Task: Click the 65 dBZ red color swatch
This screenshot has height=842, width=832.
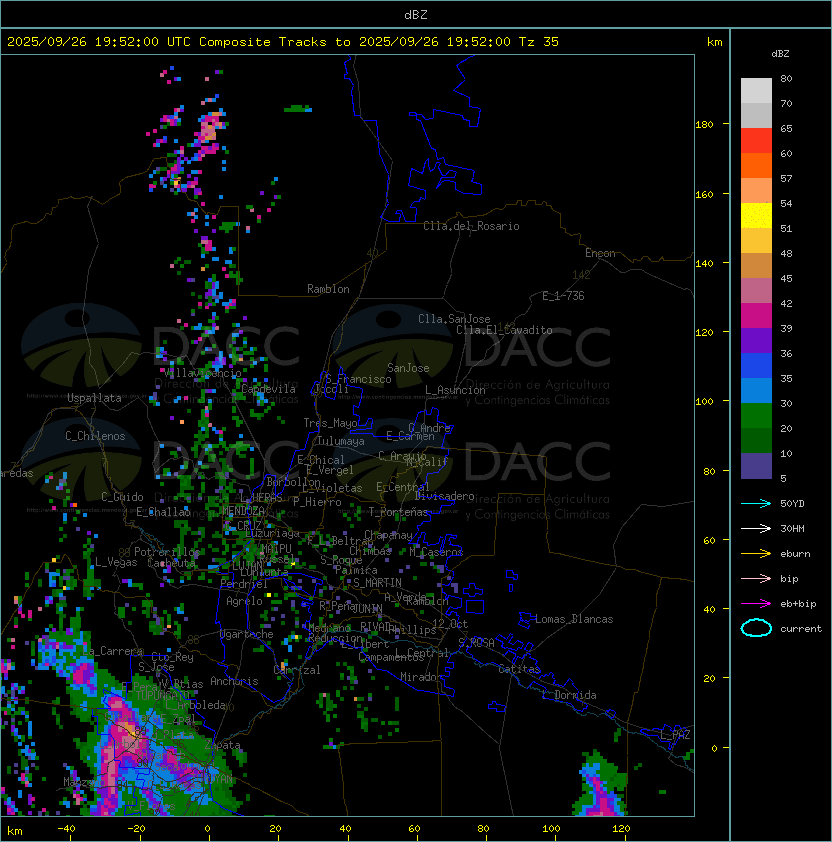Action: pyautogui.click(x=756, y=140)
